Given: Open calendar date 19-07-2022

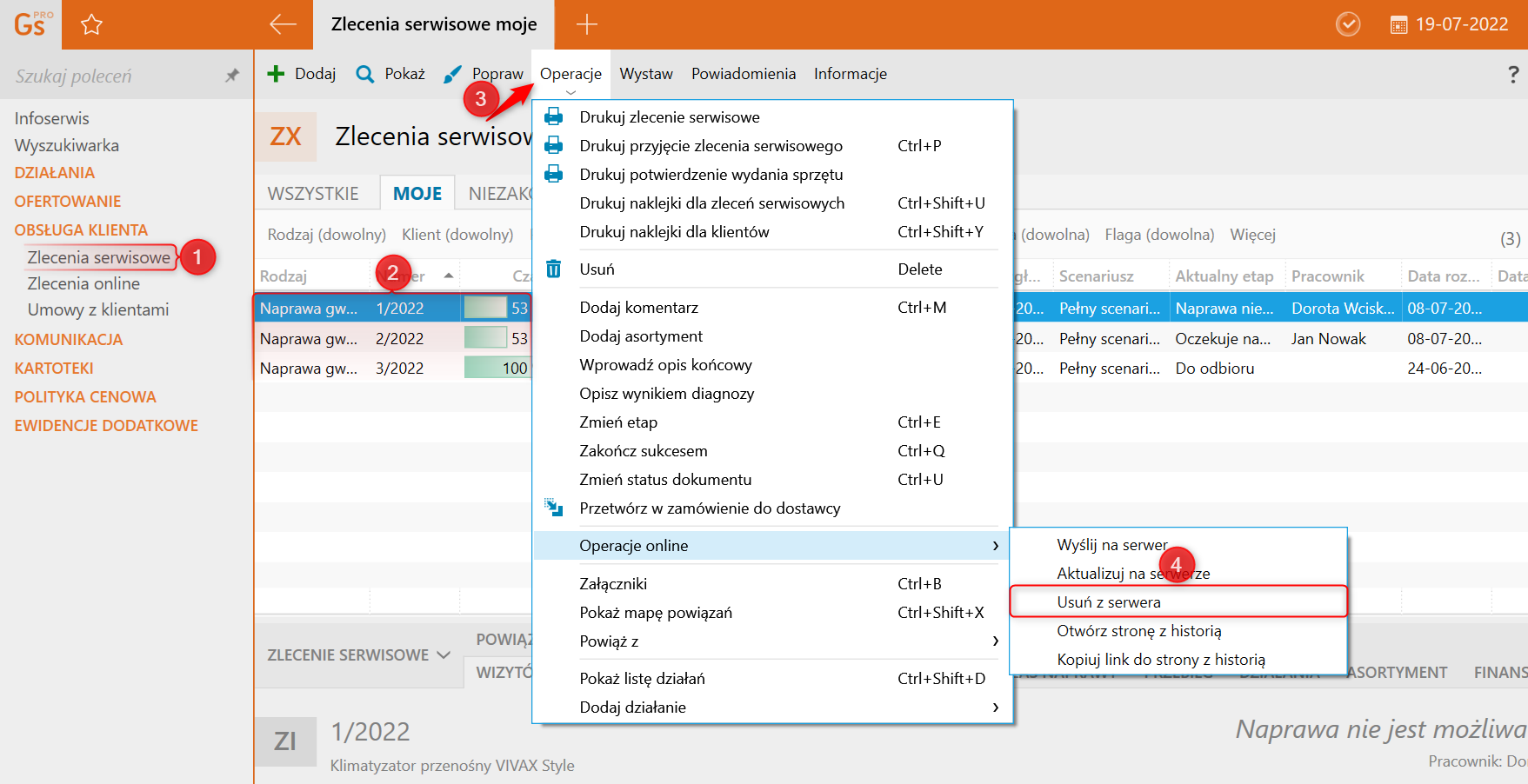Looking at the screenshot, I should [1449, 24].
